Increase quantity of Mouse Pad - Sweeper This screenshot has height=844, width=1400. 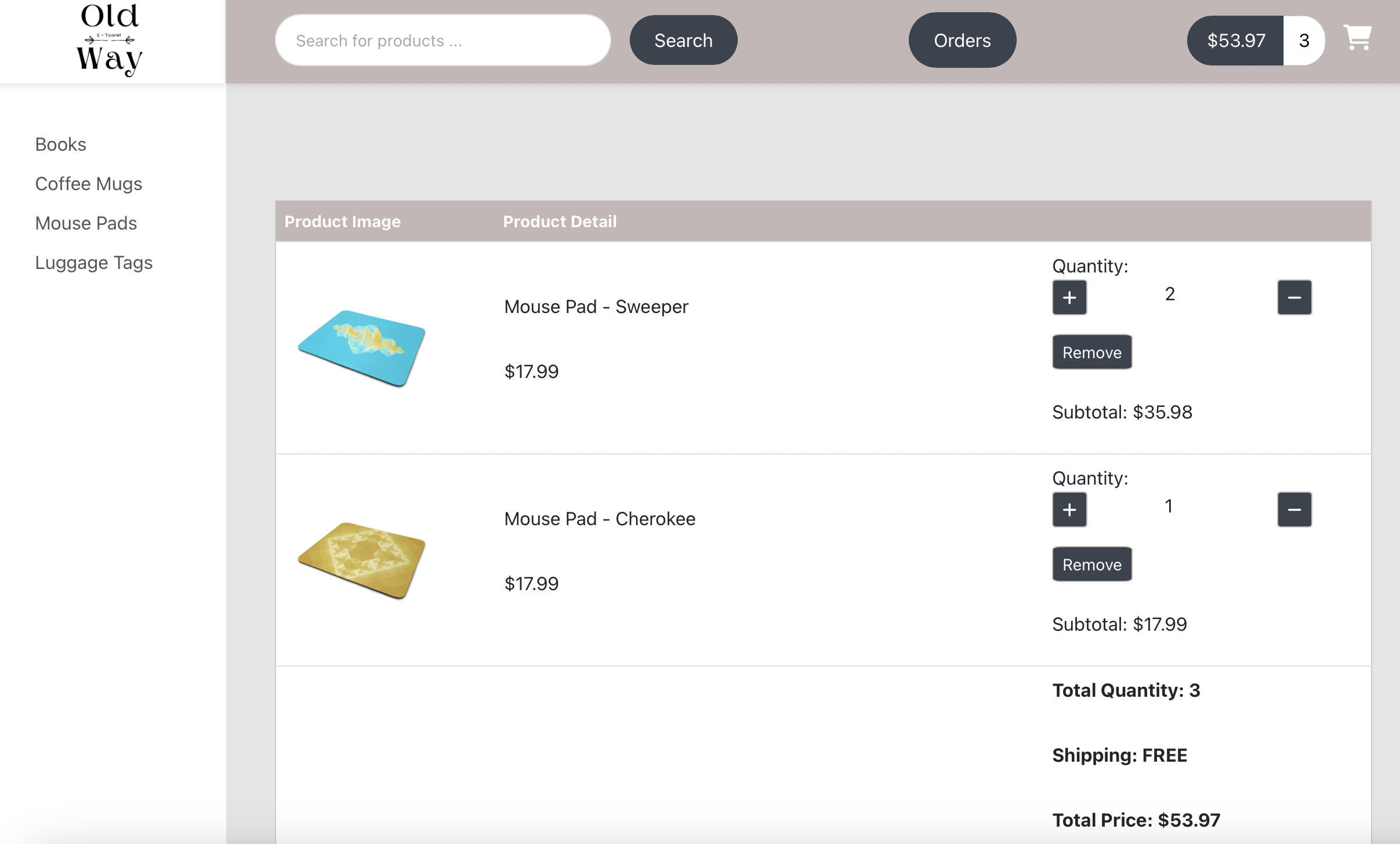(1068, 297)
